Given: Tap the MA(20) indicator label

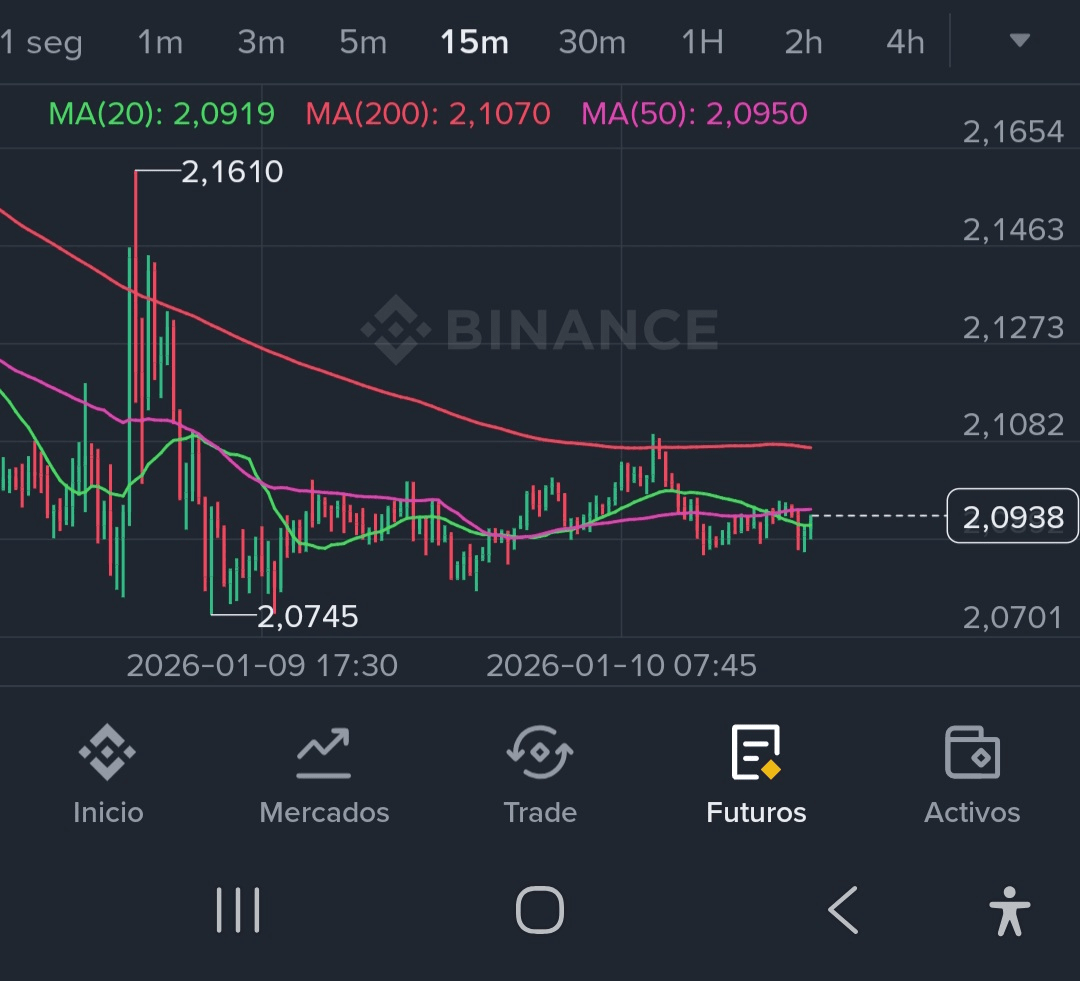Looking at the screenshot, I should click(x=161, y=114).
